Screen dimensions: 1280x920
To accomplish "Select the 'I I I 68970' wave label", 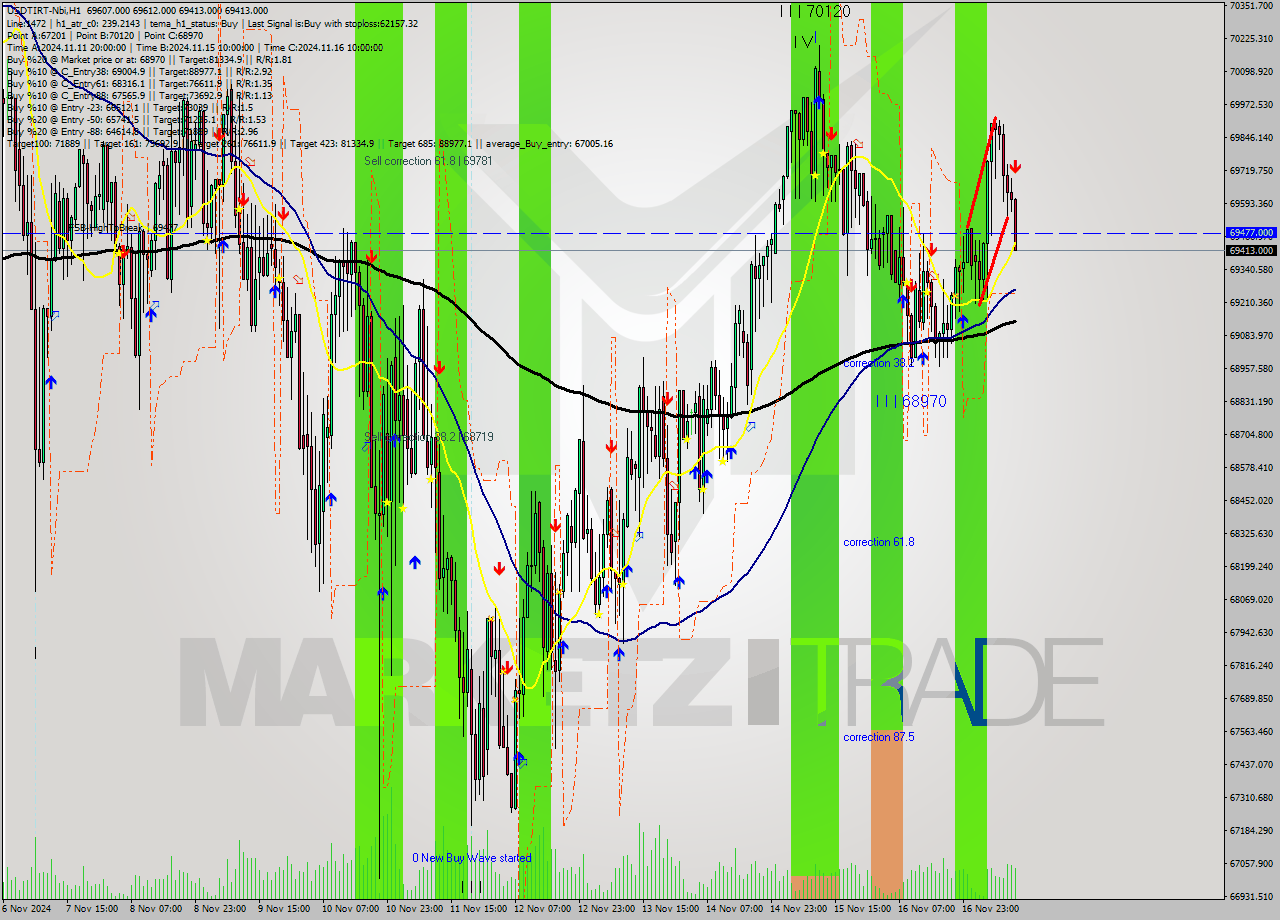I will [911, 401].
